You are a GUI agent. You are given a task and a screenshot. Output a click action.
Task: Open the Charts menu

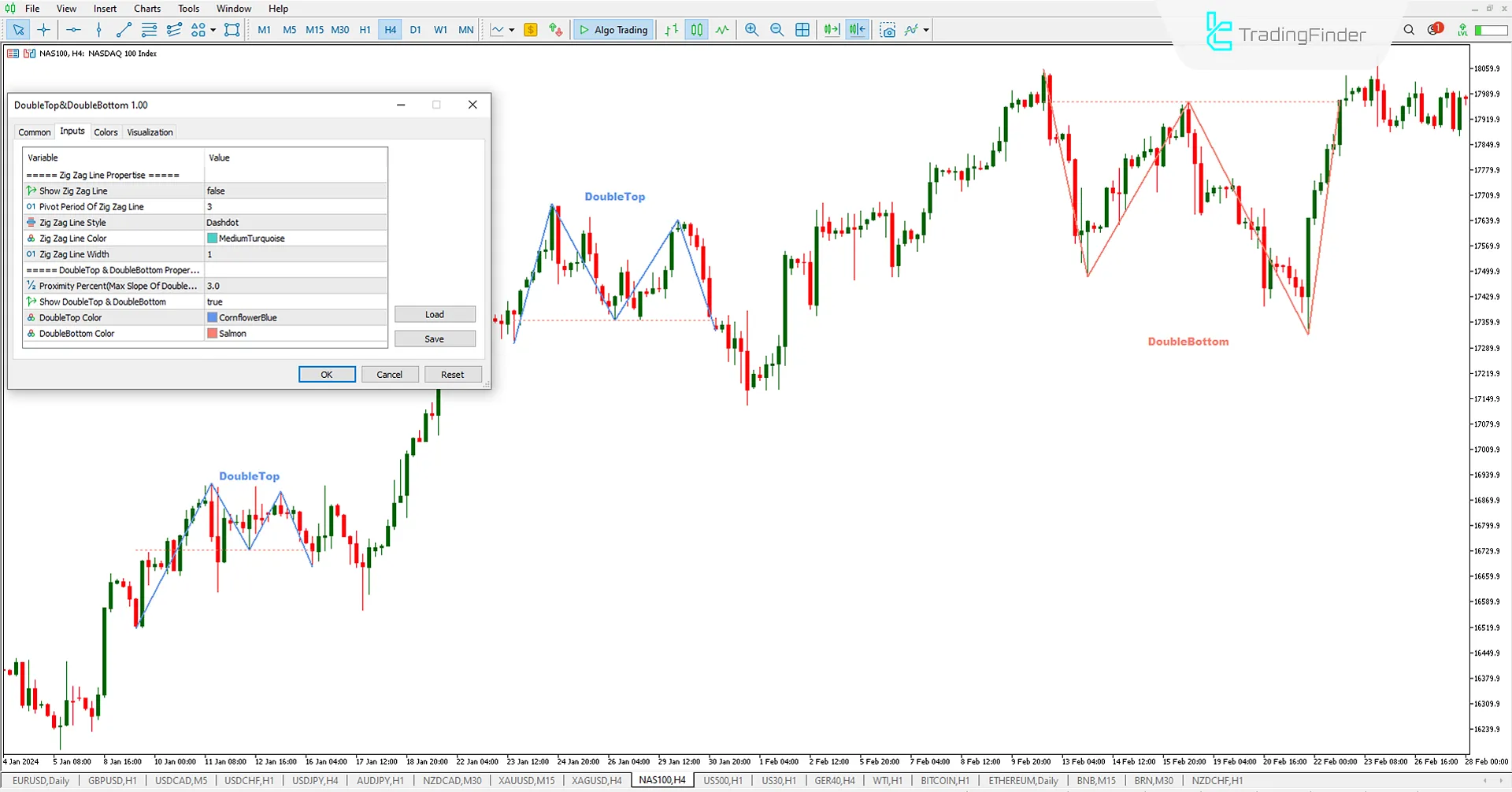[146, 8]
